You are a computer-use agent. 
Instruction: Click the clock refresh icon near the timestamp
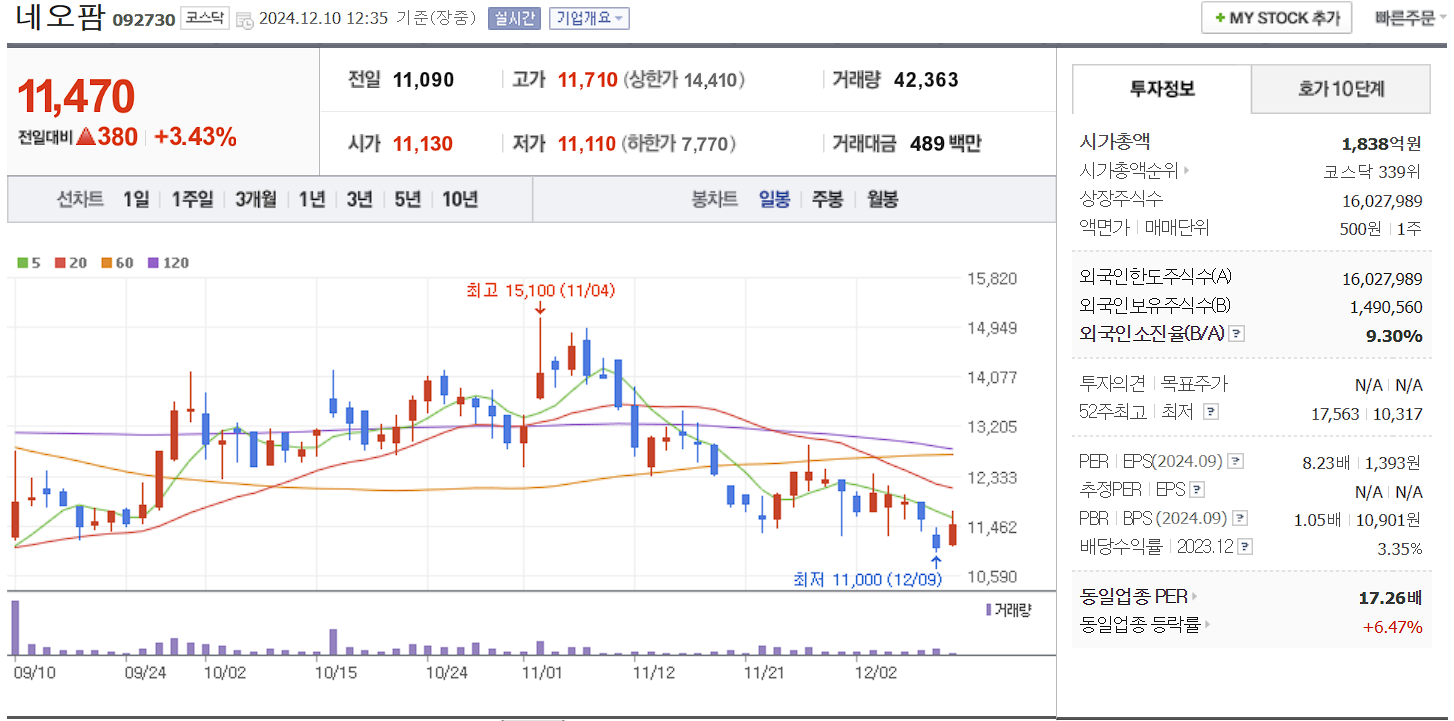click(x=243, y=21)
